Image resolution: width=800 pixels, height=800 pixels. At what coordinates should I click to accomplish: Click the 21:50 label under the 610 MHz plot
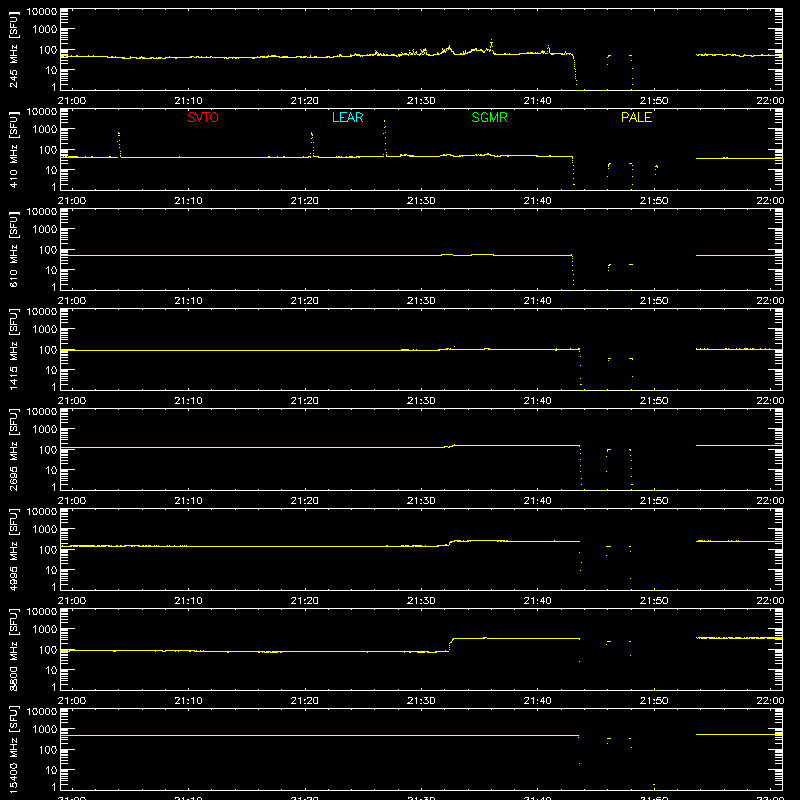coord(654,301)
